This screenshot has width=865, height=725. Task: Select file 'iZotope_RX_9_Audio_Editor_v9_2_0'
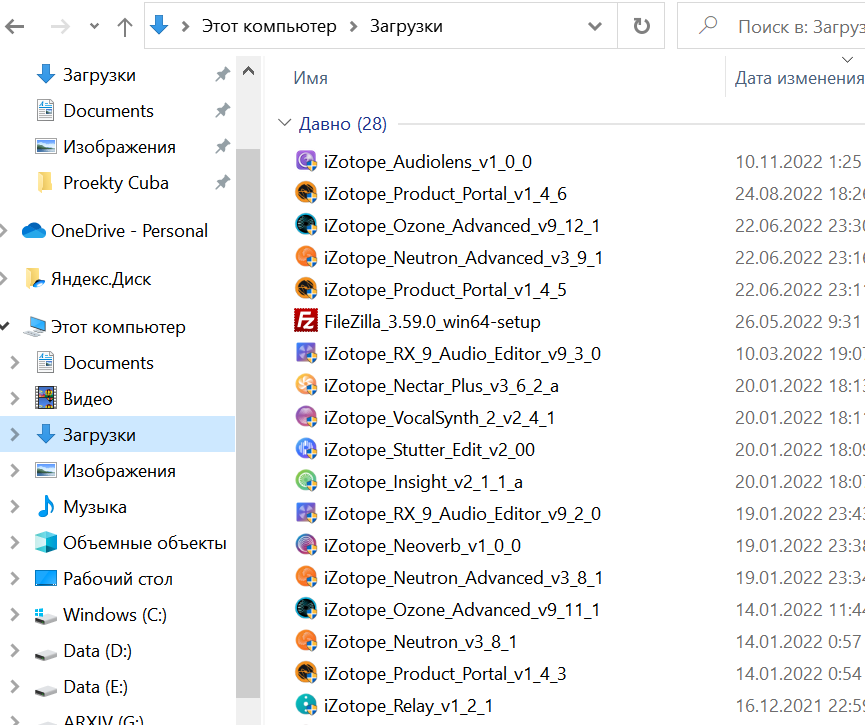click(462, 514)
